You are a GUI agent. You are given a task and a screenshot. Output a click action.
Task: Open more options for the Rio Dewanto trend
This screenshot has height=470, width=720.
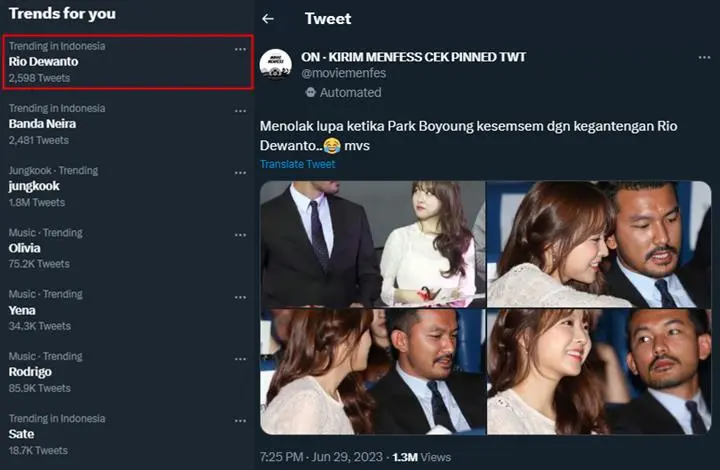point(240,49)
